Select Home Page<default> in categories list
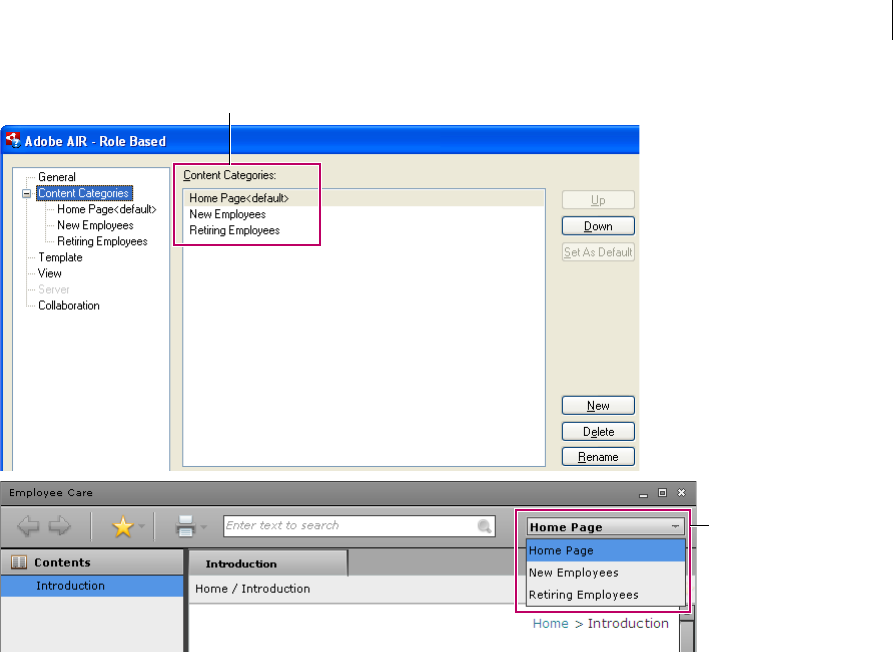 tap(364, 198)
